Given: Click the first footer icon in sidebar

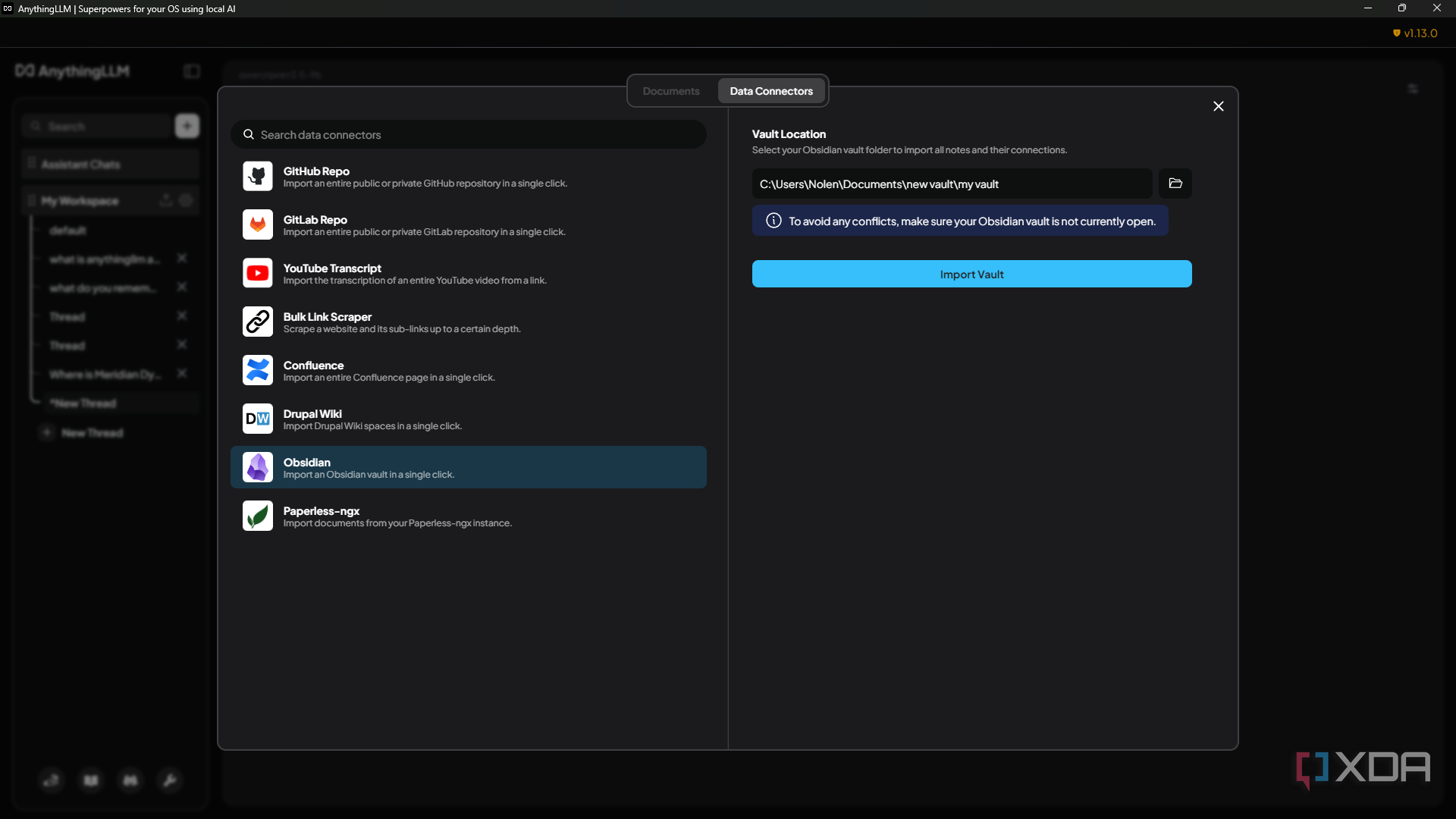Looking at the screenshot, I should coord(52,780).
